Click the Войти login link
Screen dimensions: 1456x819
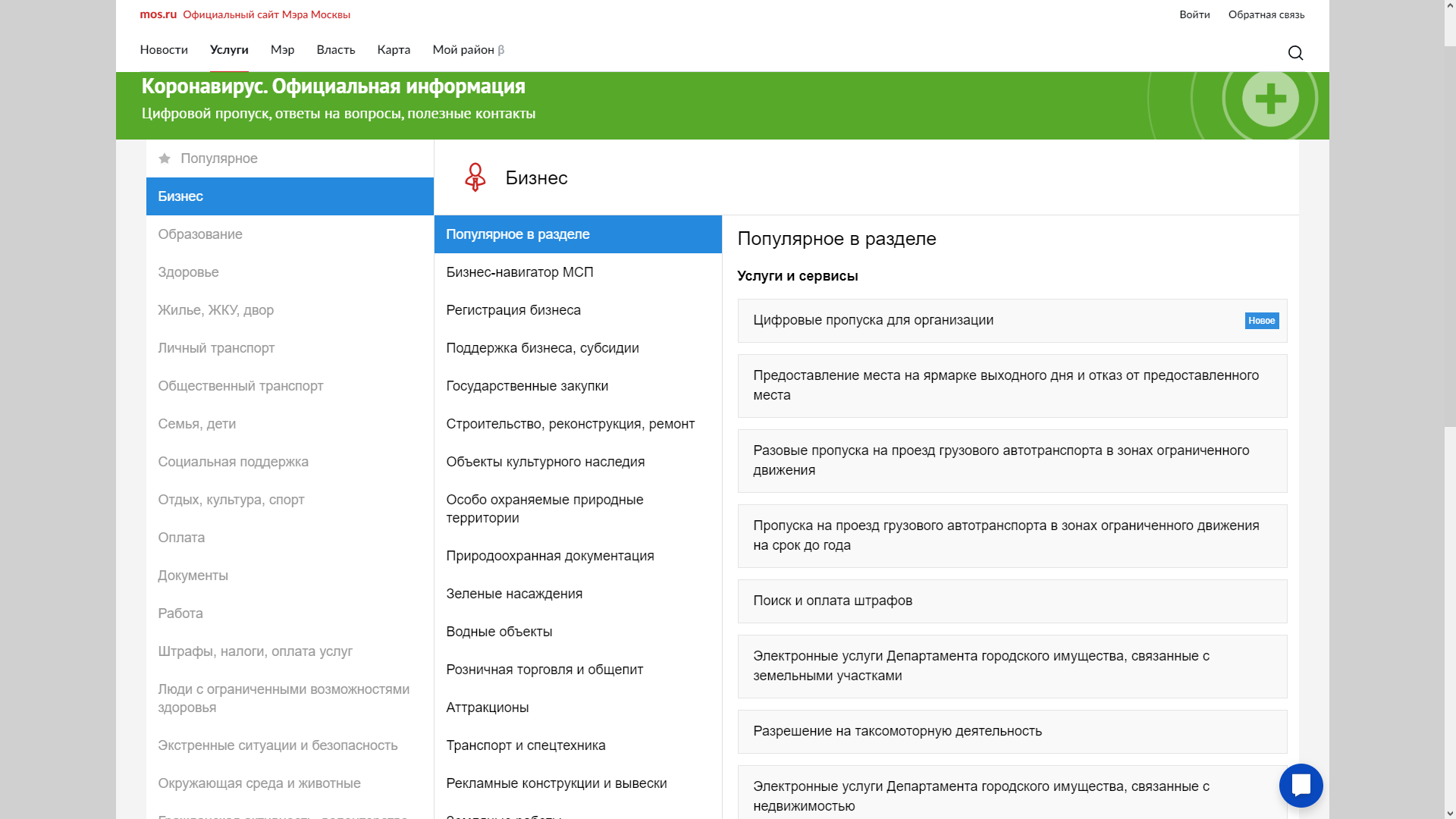(x=1194, y=14)
